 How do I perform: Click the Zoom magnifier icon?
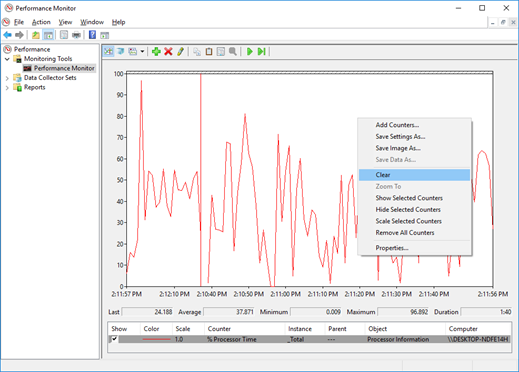click(233, 51)
